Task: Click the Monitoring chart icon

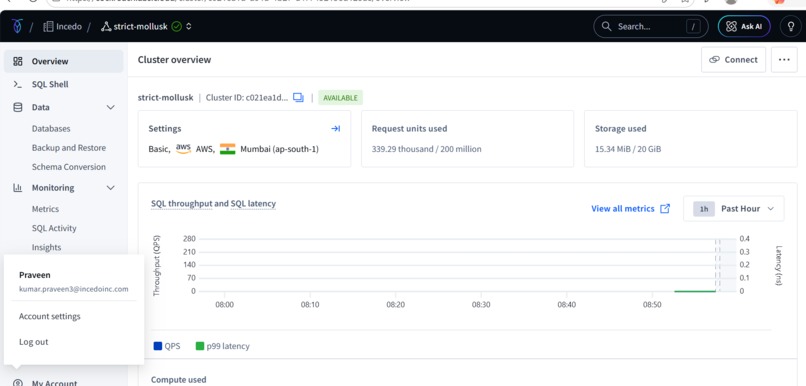Action: coord(18,188)
